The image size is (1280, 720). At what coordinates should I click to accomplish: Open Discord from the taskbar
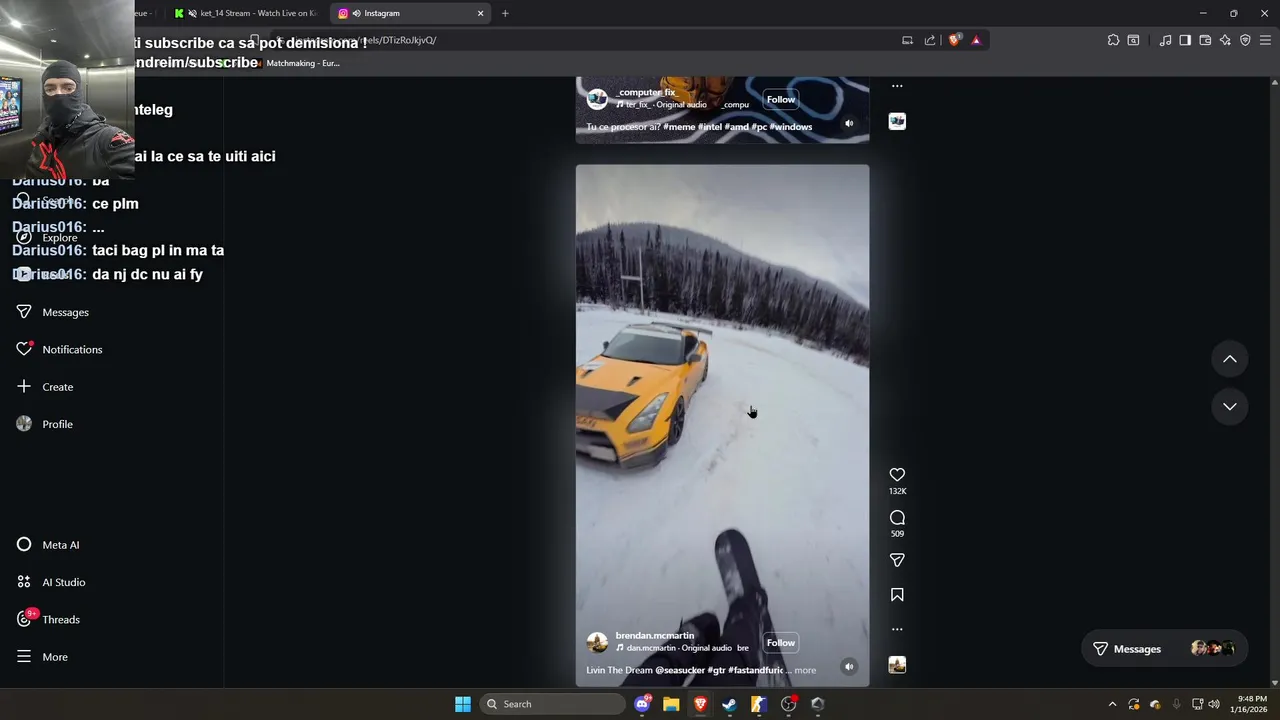coord(642,704)
